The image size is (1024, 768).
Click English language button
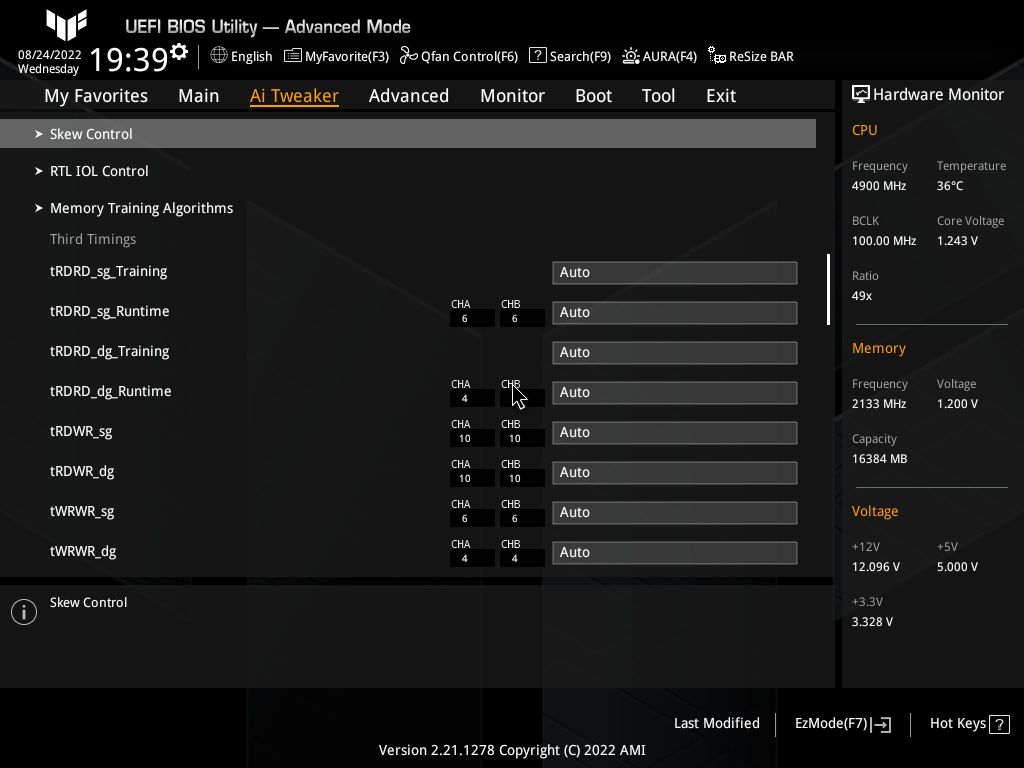click(251, 56)
